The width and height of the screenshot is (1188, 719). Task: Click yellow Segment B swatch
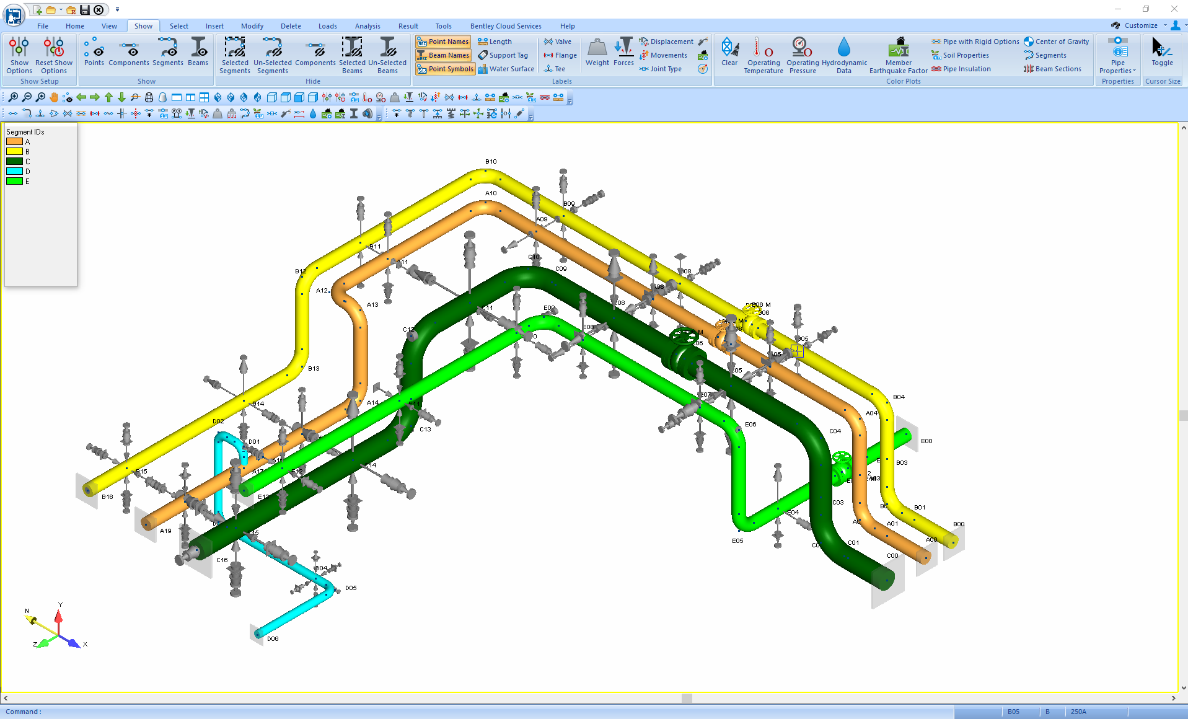point(14,152)
